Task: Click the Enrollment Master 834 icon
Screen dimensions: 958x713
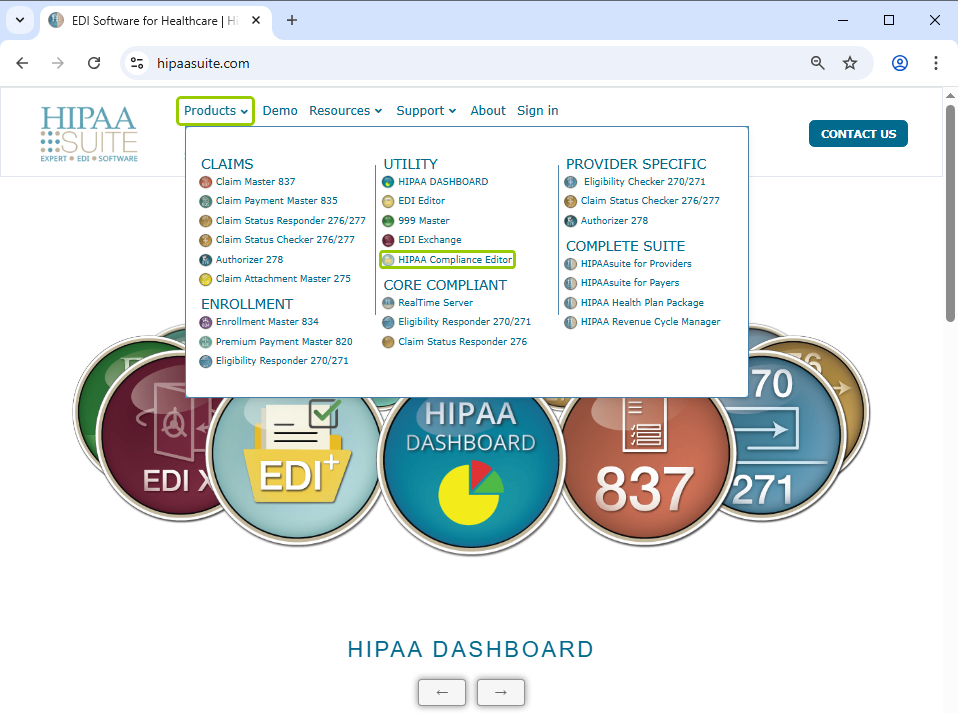Action: [x=206, y=322]
